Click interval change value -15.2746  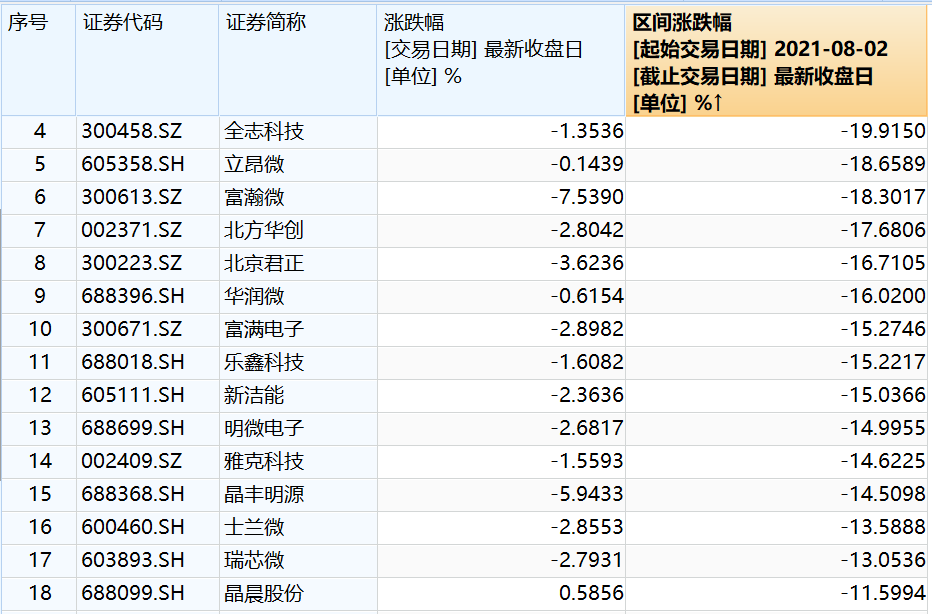point(883,329)
